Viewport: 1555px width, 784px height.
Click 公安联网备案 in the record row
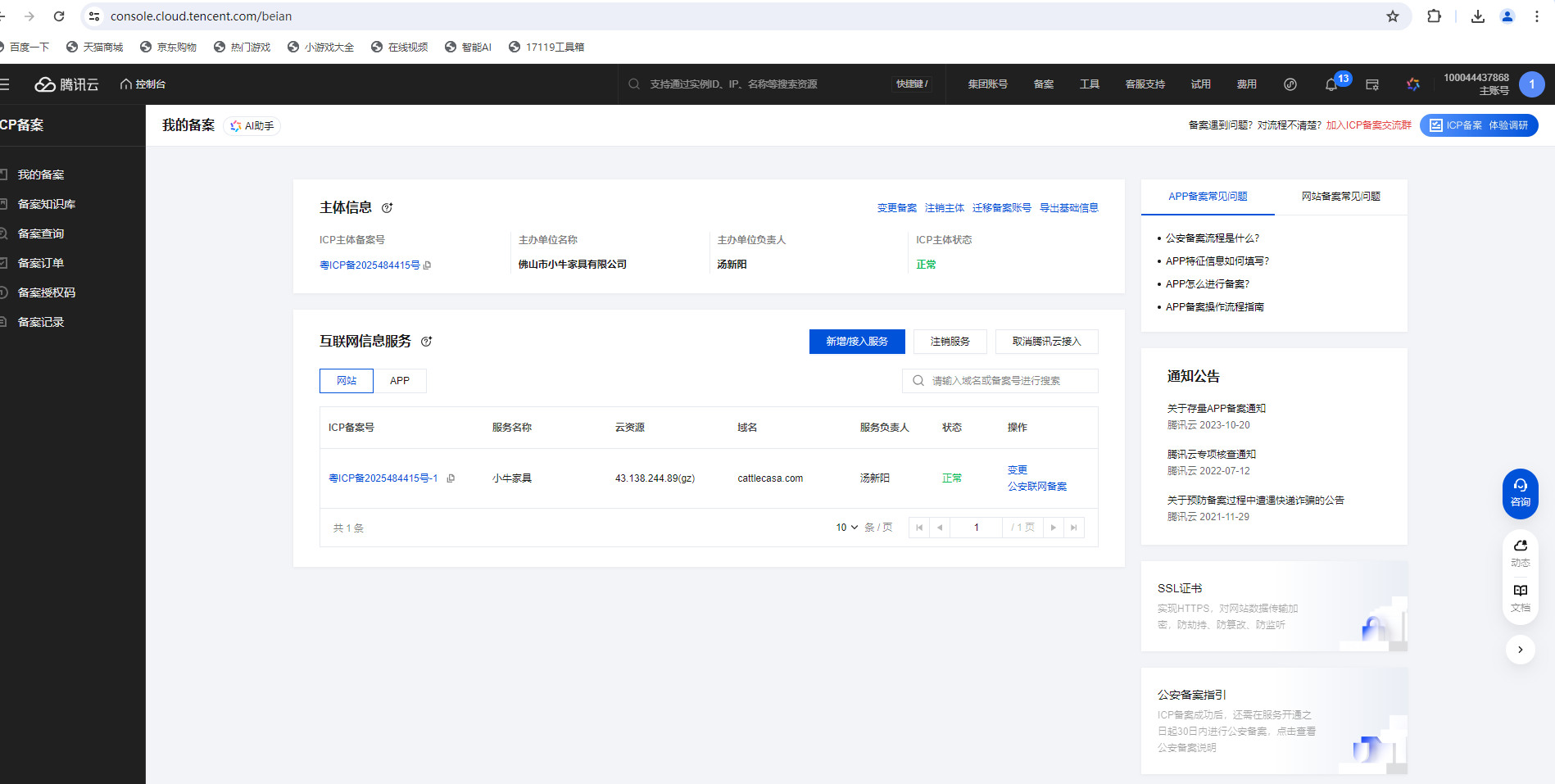coord(1037,487)
